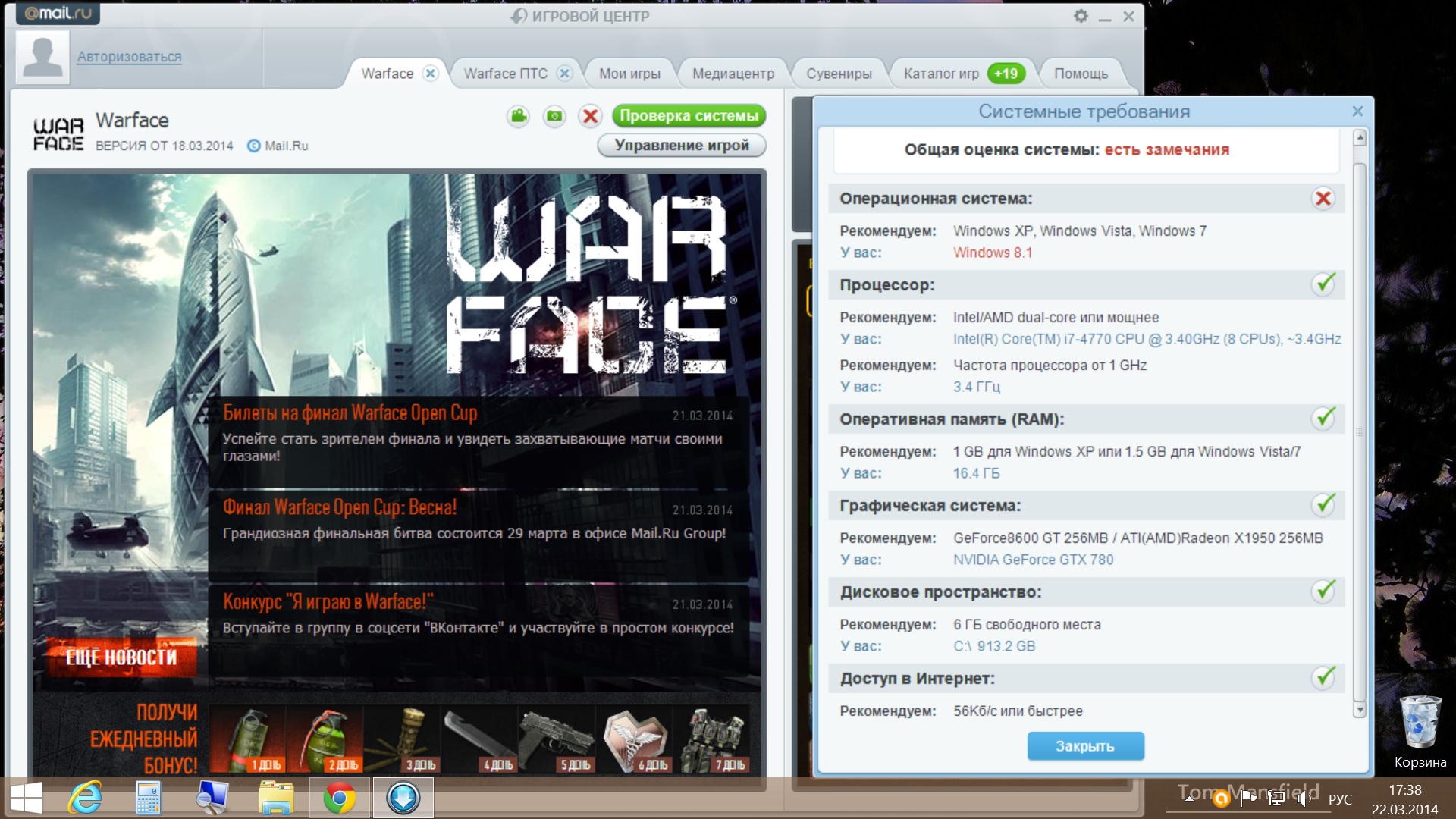Click the checkmark beside Дисковое пространство

[x=1324, y=591]
